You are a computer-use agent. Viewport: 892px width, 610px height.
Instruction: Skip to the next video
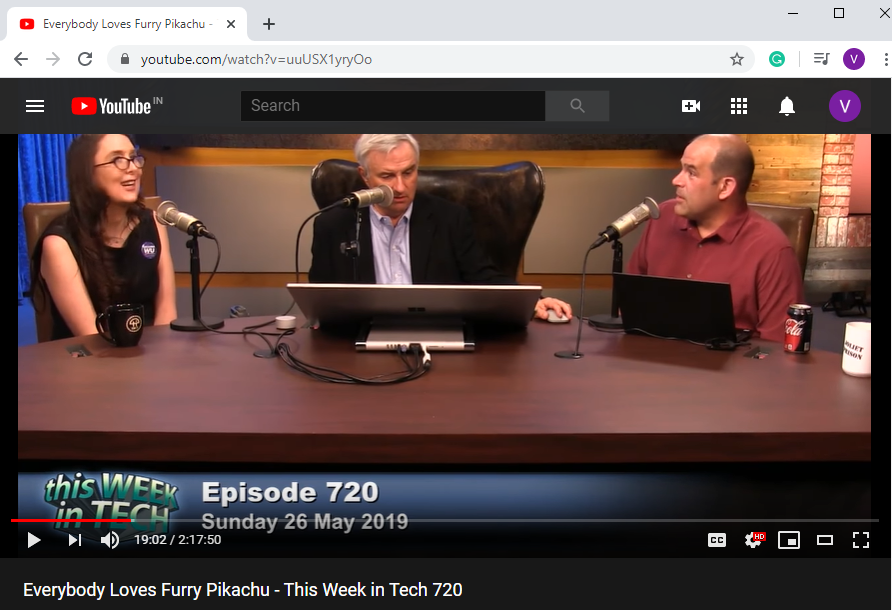[x=75, y=540]
